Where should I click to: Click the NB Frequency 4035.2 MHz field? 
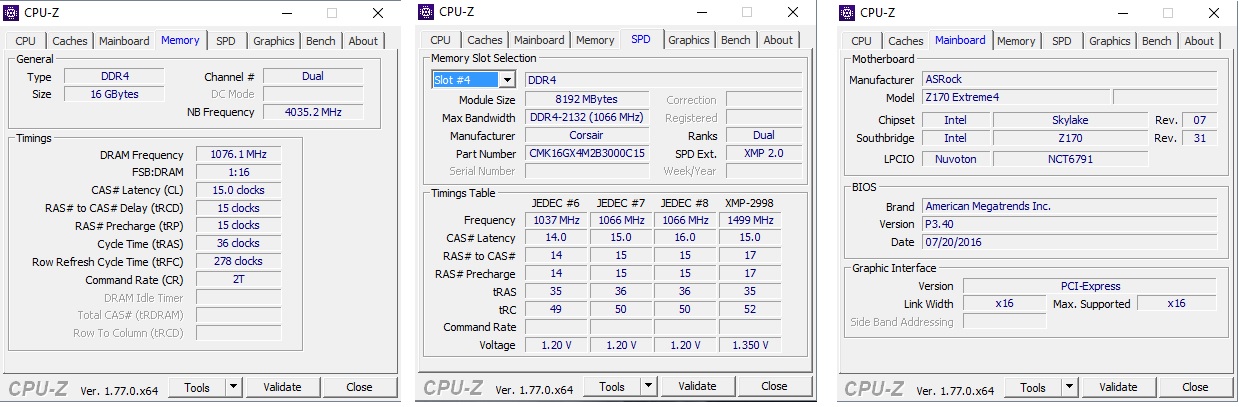[313, 112]
